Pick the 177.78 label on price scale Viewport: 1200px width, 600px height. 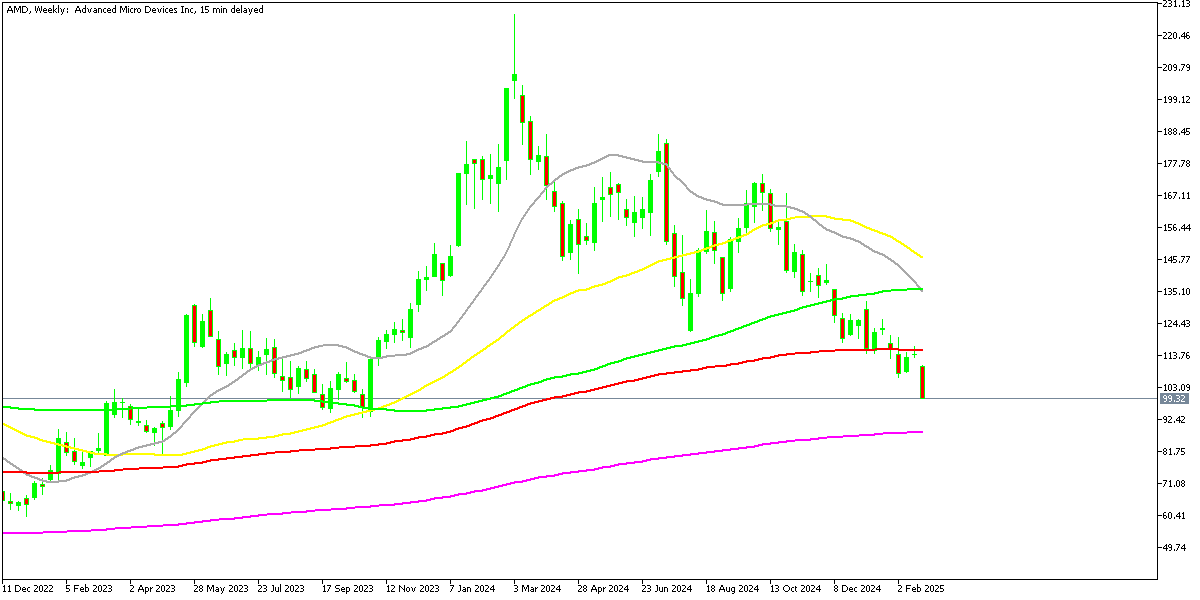pos(1177,164)
